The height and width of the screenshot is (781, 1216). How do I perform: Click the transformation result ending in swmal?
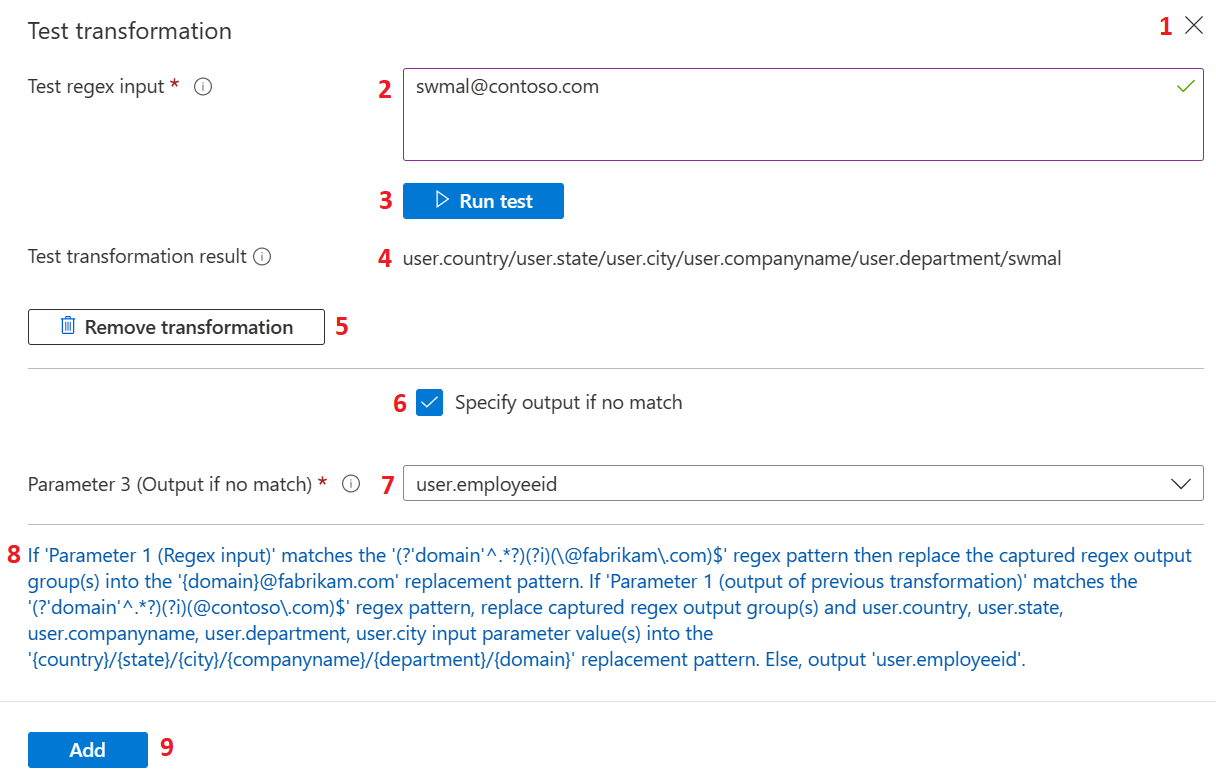point(731,259)
